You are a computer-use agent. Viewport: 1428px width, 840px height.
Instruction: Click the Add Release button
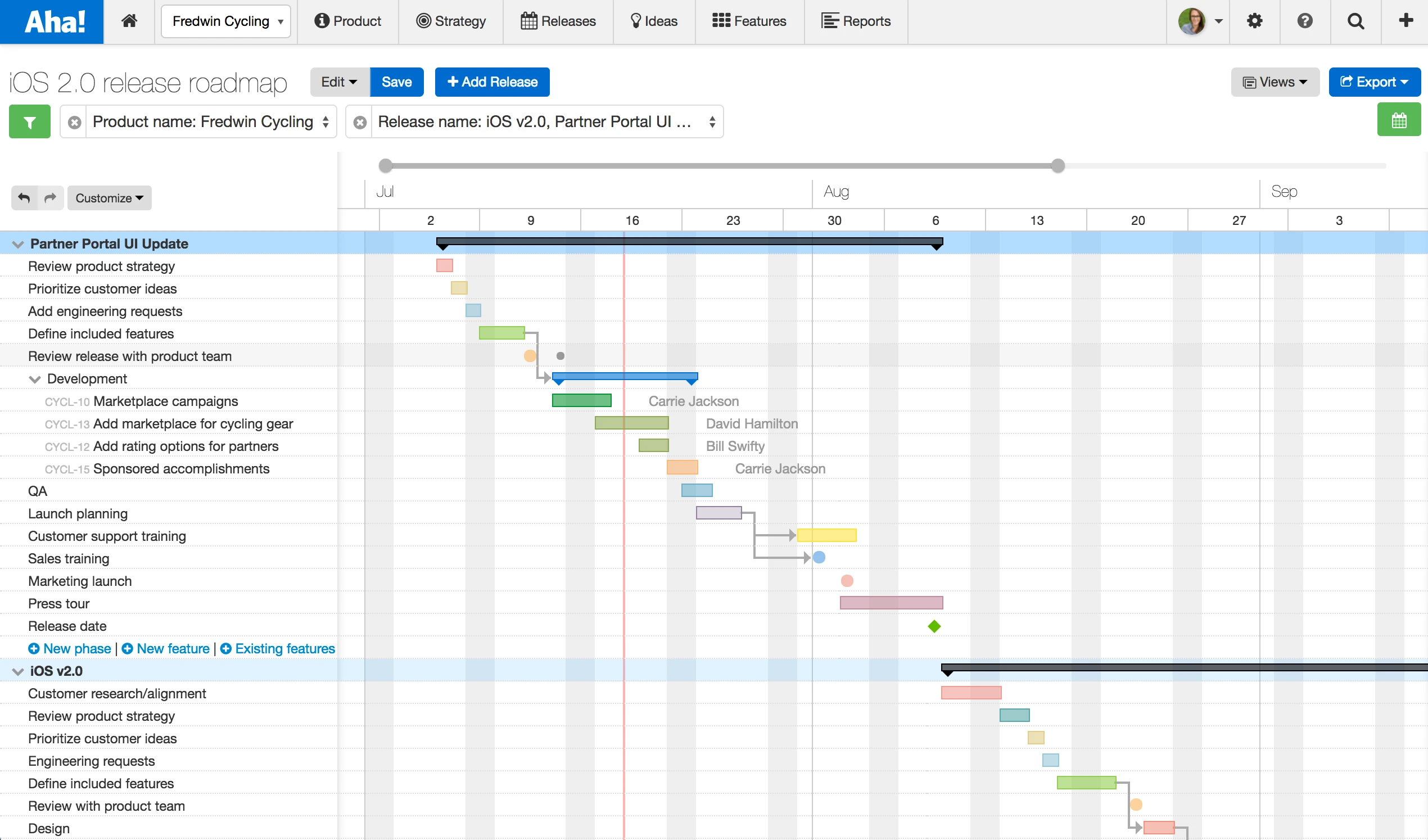[492, 82]
